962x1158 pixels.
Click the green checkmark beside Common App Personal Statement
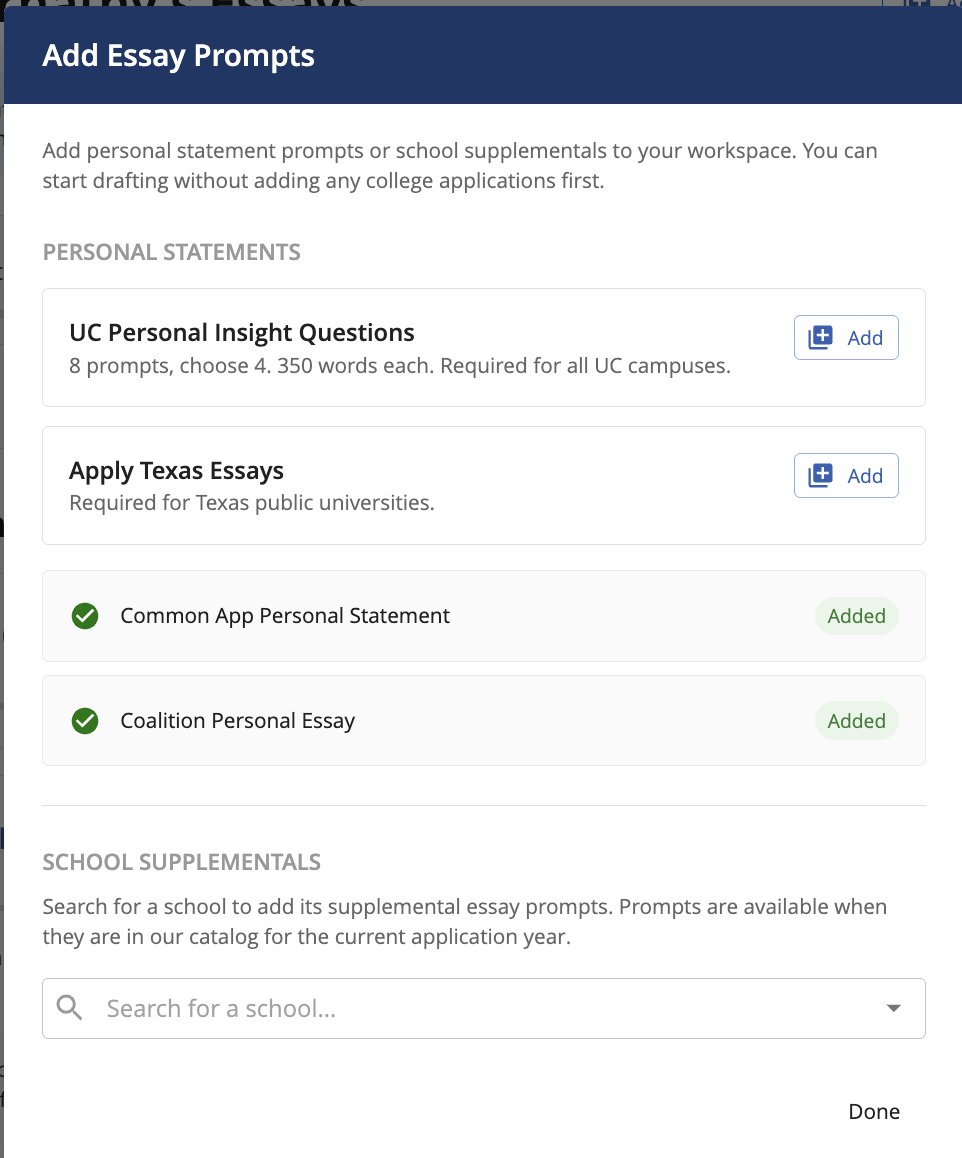[x=85, y=616]
